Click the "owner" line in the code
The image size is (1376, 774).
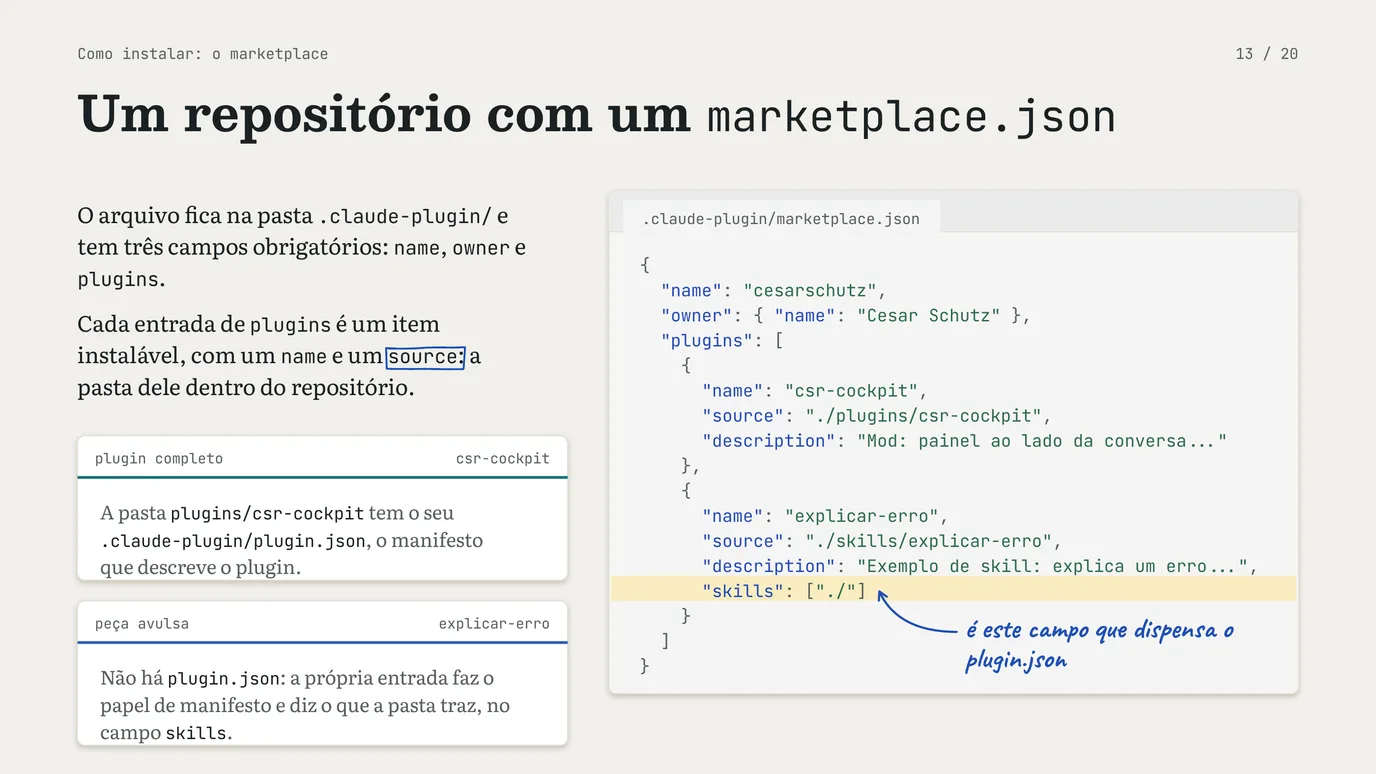tap(845, 316)
